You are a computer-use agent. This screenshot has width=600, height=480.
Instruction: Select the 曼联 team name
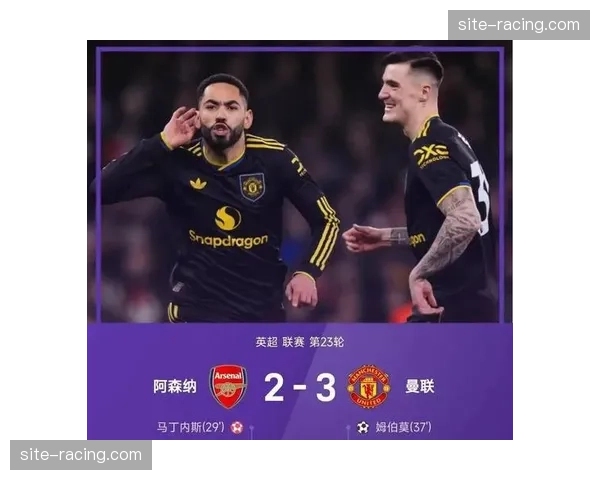420,387
